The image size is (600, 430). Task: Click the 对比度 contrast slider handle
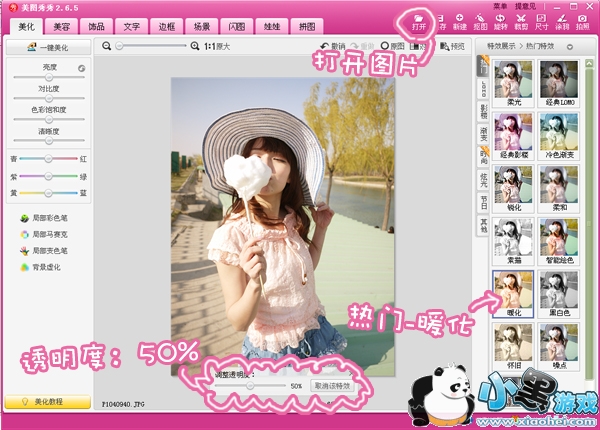[49, 98]
